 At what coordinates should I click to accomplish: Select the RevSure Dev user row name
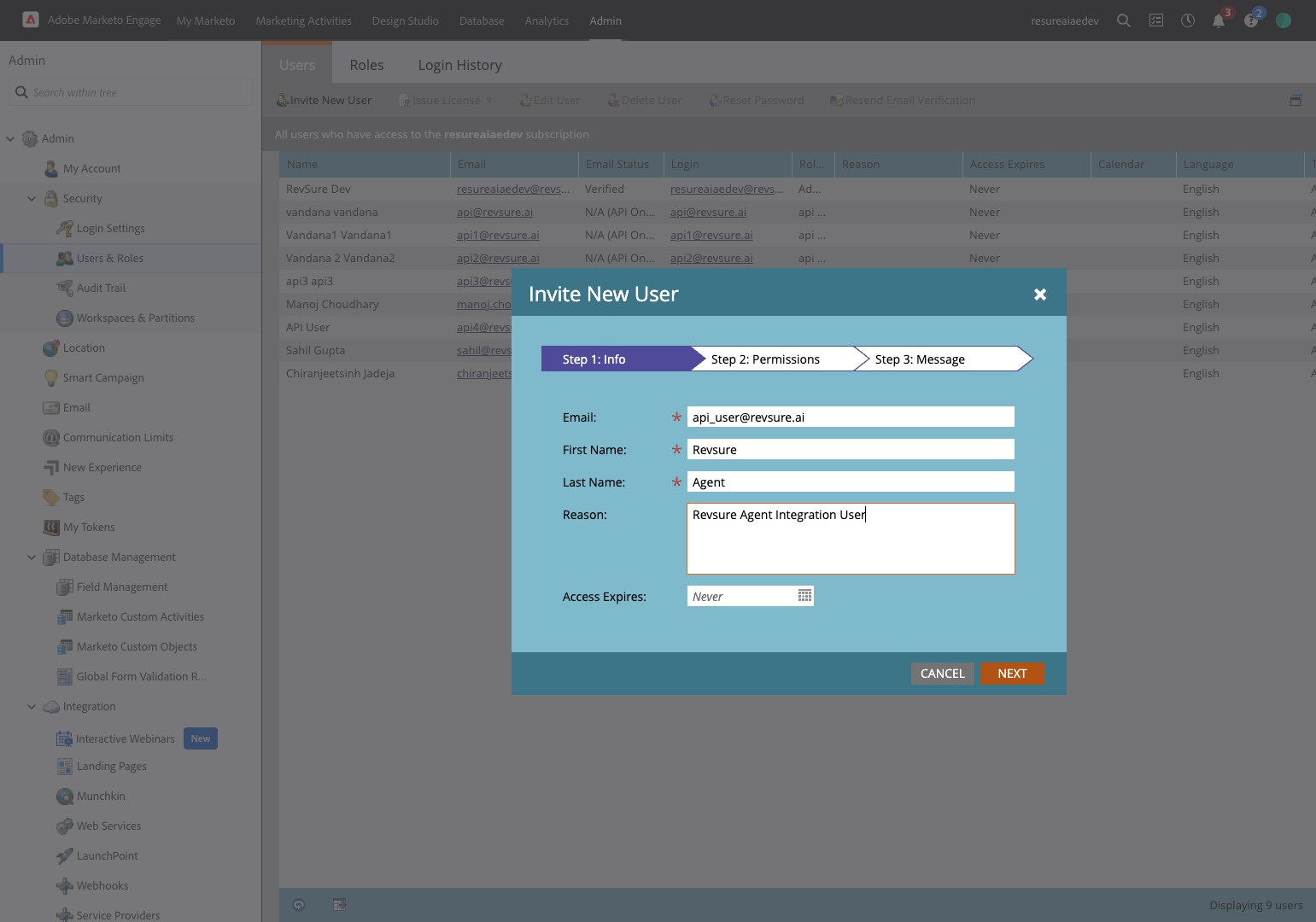pyautogui.click(x=319, y=190)
